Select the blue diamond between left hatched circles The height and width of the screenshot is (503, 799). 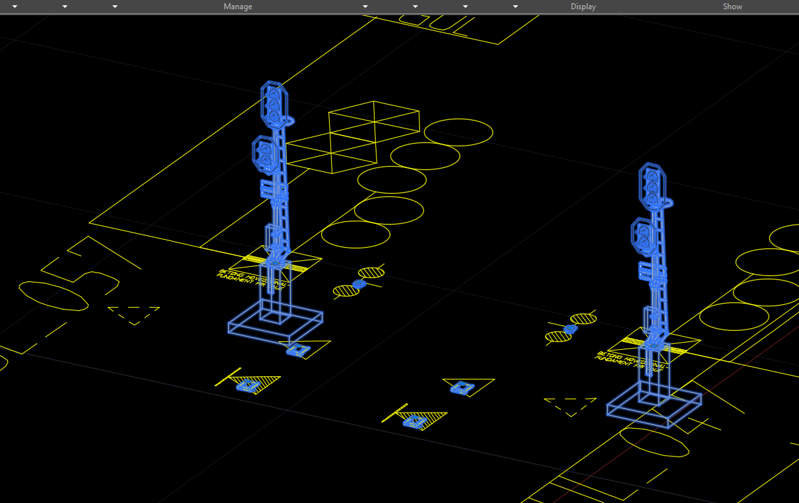pos(359,285)
